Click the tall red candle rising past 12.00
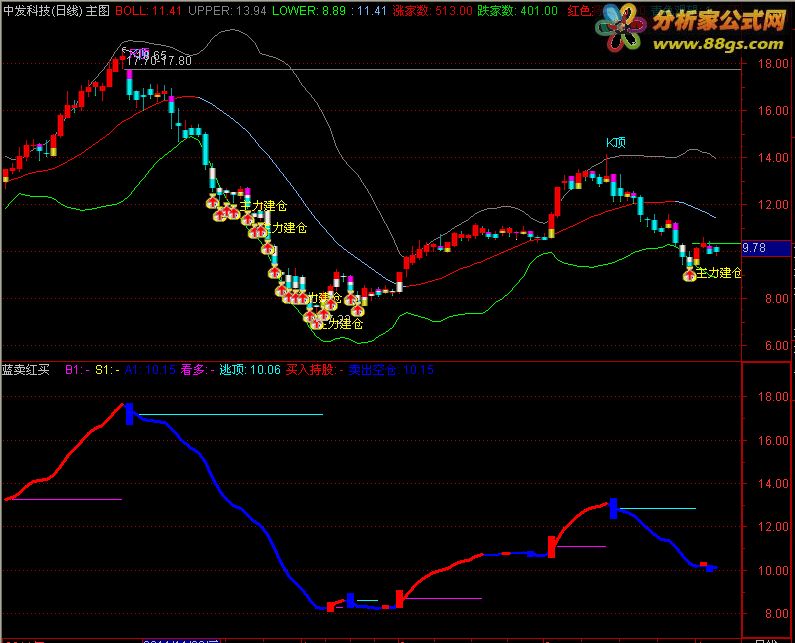This screenshot has width=795, height=643. (x=558, y=201)
